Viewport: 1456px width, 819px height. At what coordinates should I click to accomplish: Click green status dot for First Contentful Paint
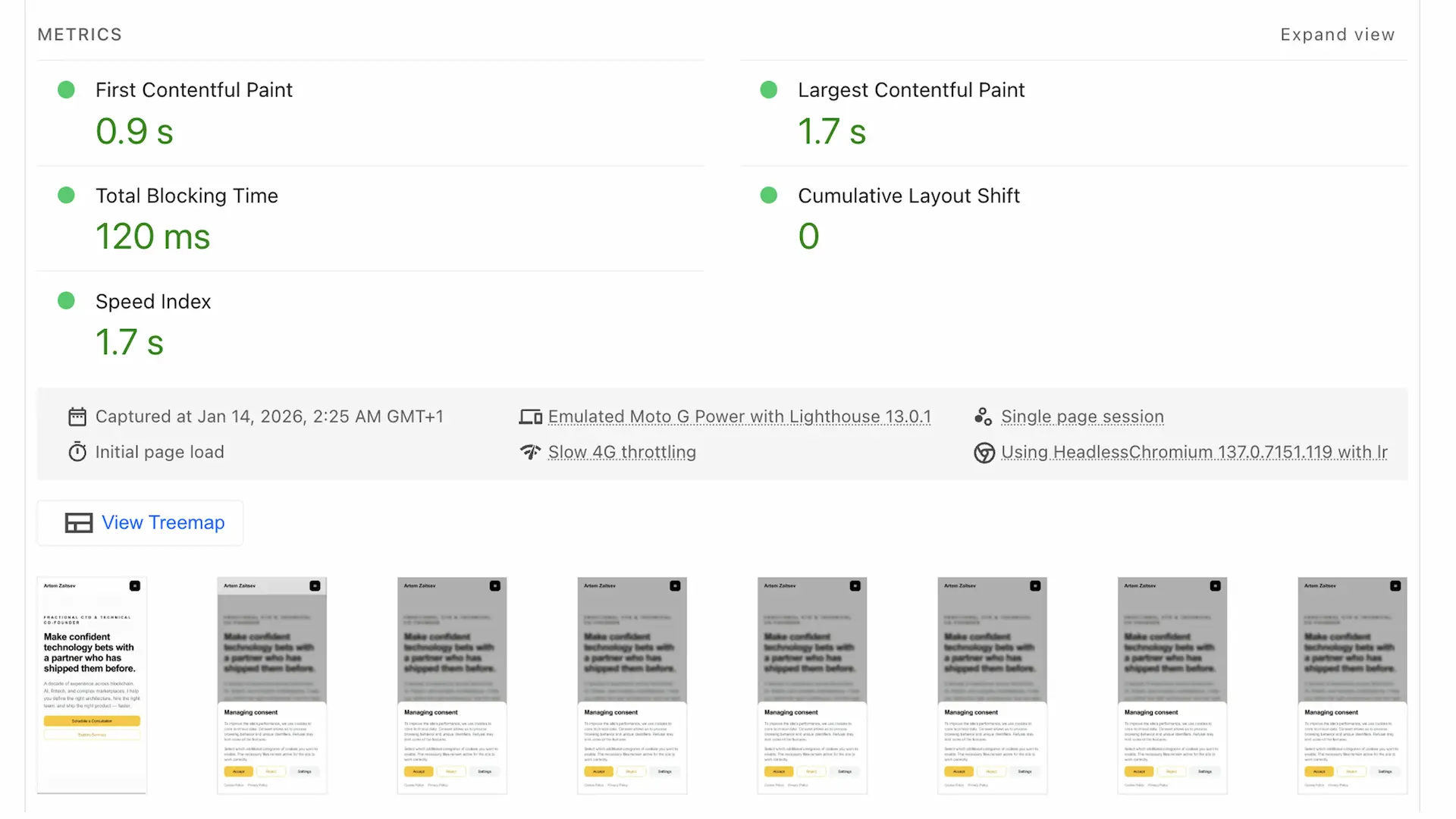pyautogui.click(x=66, y=89)
